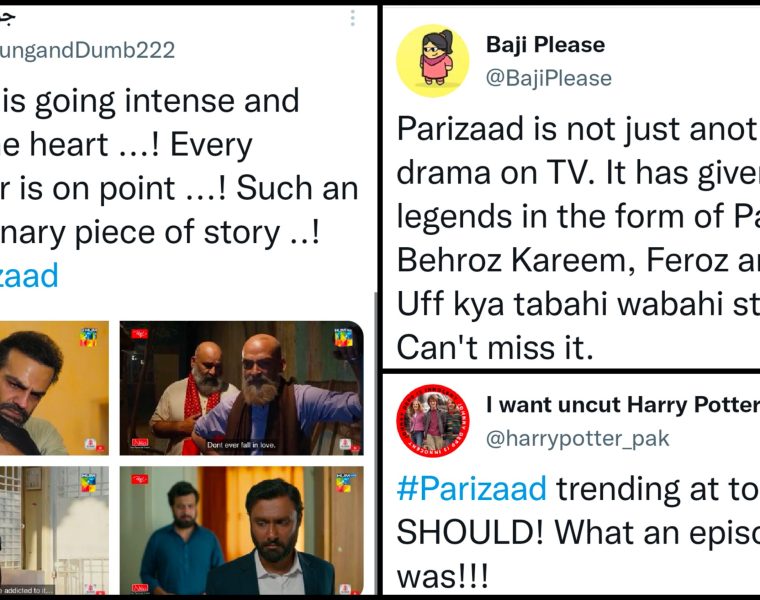The image size is (760, 600).
Task: Click the Hum TV logo on bearded men image
Action: (344, 337)
